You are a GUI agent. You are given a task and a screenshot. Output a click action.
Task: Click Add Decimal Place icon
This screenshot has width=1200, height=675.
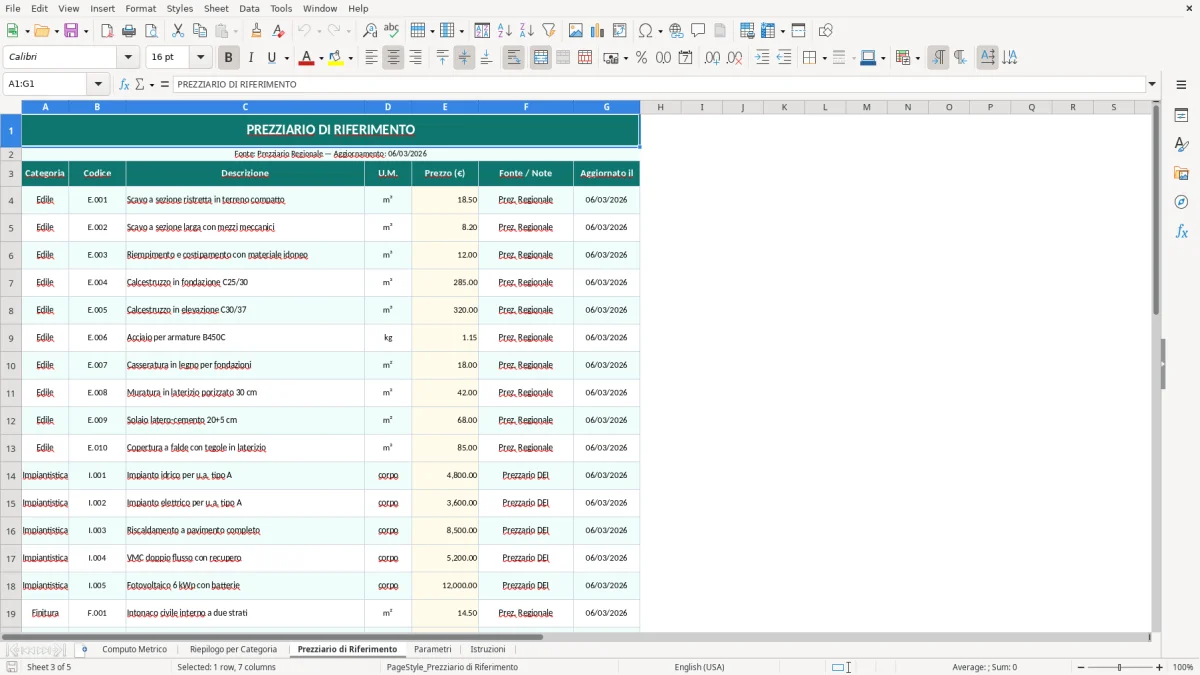[x=712, y=58]
